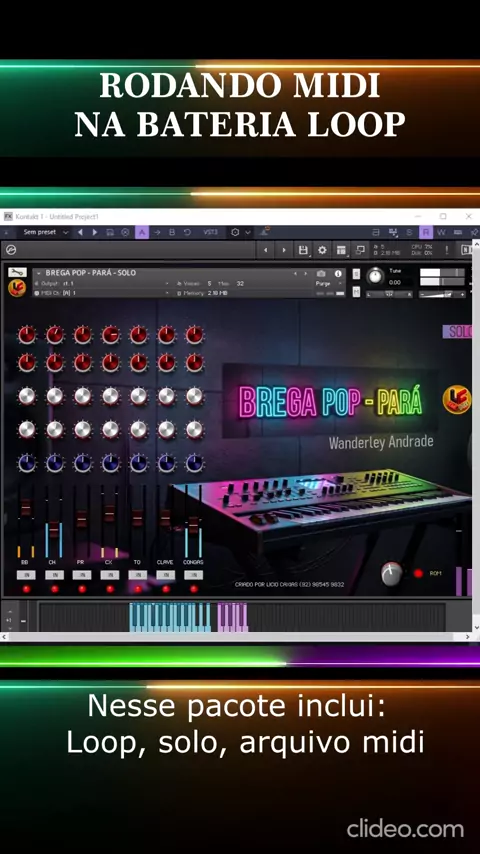Toggle the PR channel red LED
Viewport: 480px width, 854px height.
click(82, 589)
